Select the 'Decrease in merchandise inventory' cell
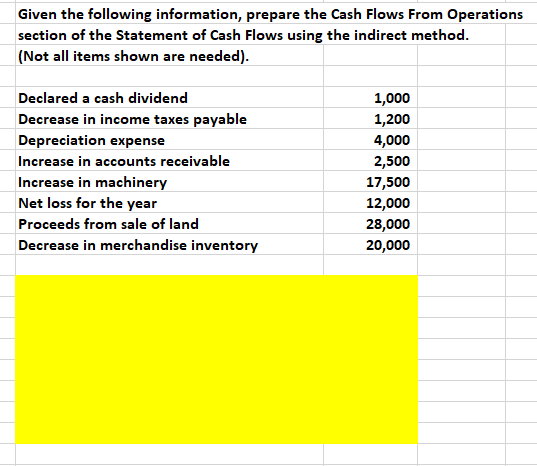 pos(169,245)
